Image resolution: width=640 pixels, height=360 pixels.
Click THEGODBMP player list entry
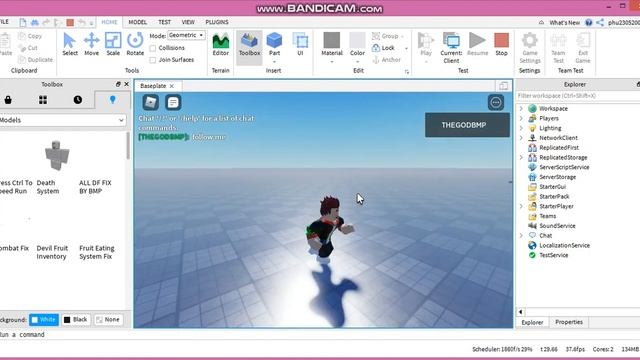(467, 125)
